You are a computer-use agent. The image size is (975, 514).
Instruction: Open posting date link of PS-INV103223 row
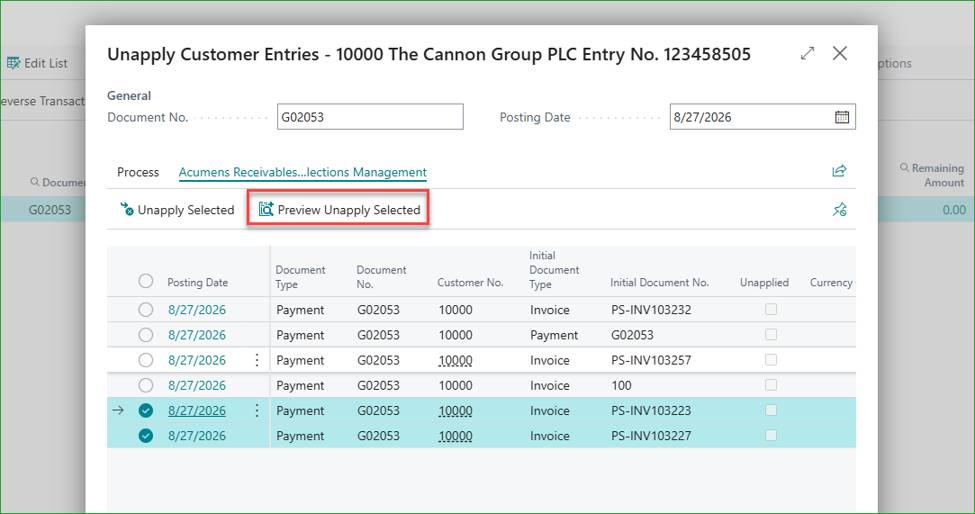196,410
